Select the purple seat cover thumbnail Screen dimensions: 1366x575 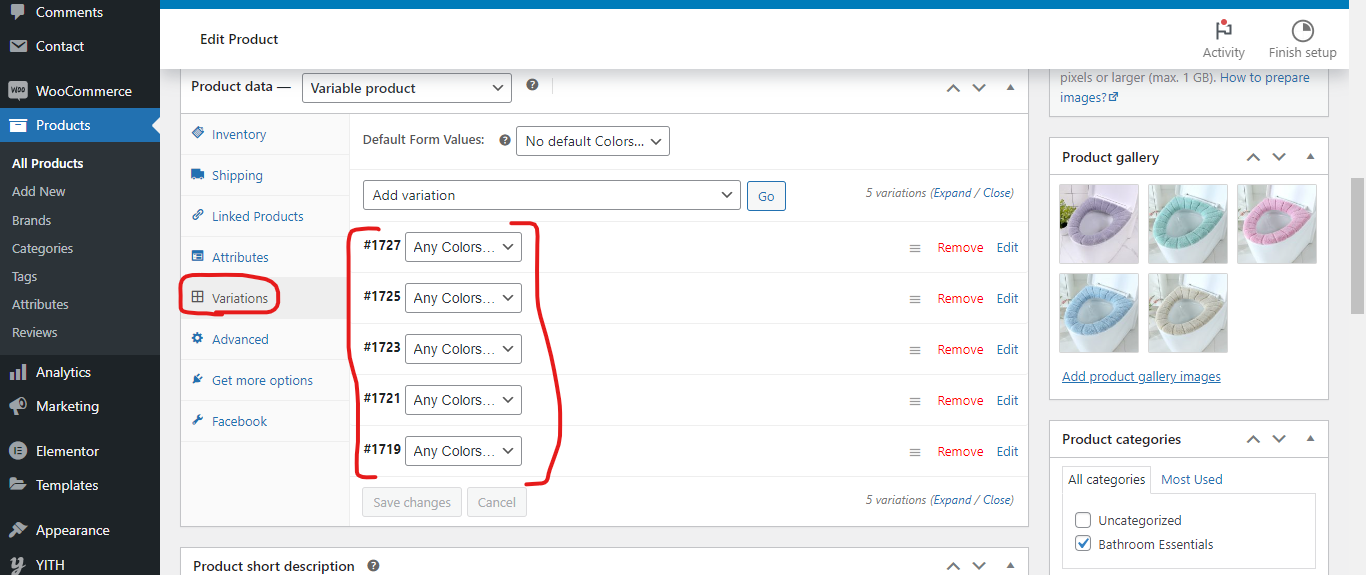(x=1099, y=224)
